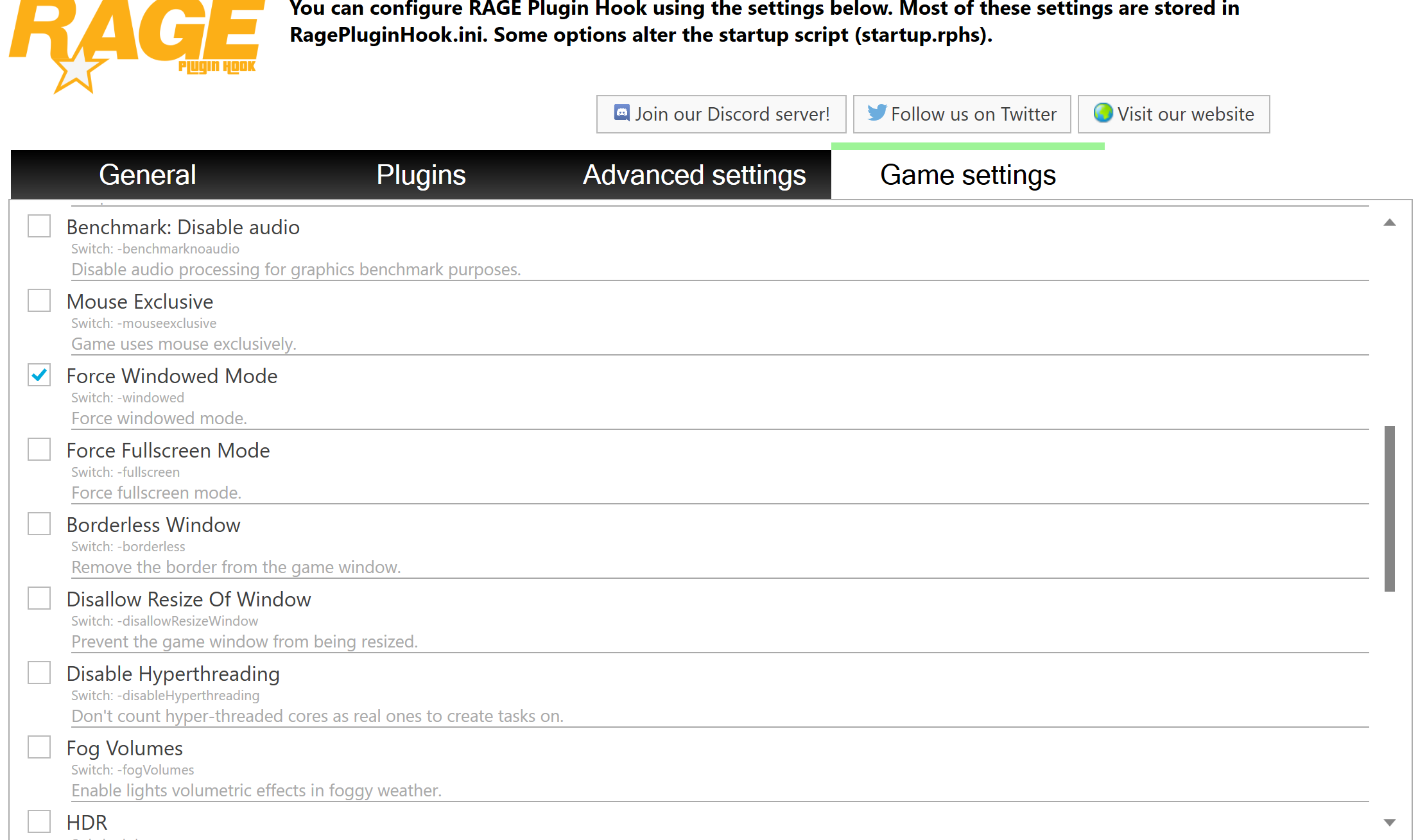Uncheck Force Windowed Mode
The image size is (1418, 840).
(x=39, y=375)
